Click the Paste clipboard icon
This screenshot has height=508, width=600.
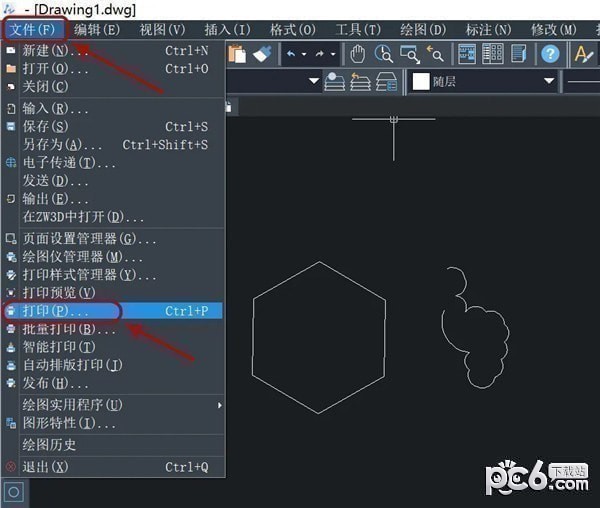(237, 54)
